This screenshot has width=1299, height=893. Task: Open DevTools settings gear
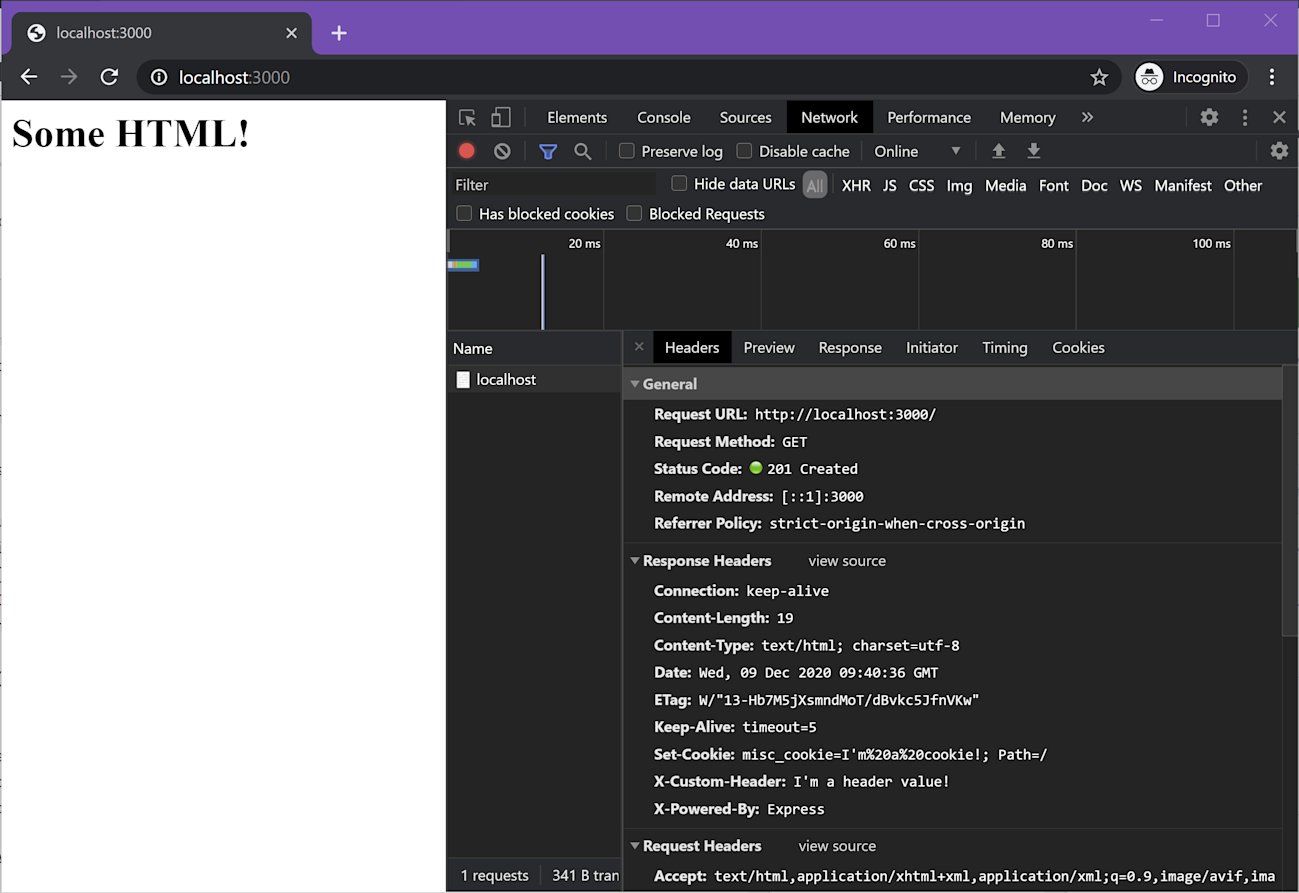[x=1209, y=117]
